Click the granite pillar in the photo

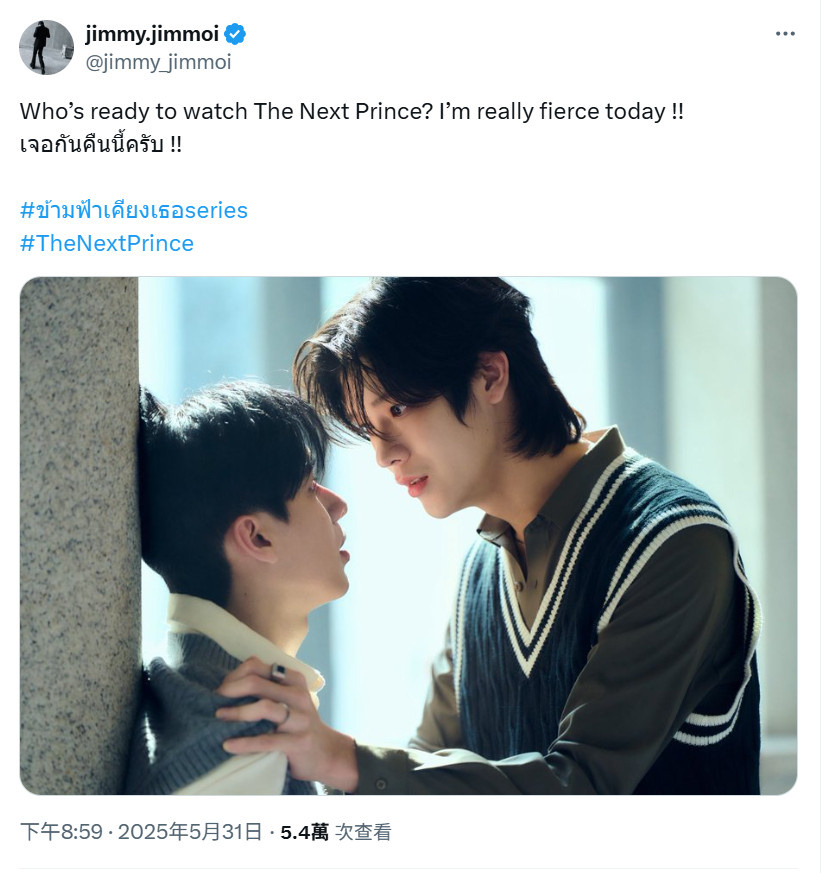pyautogui.click(x=79, y=535)
